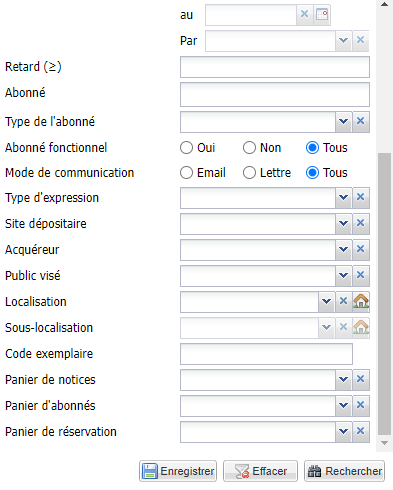Click into the 'au' date input
The height and width of the screenshot is (490, 393).
coord(251,15)
